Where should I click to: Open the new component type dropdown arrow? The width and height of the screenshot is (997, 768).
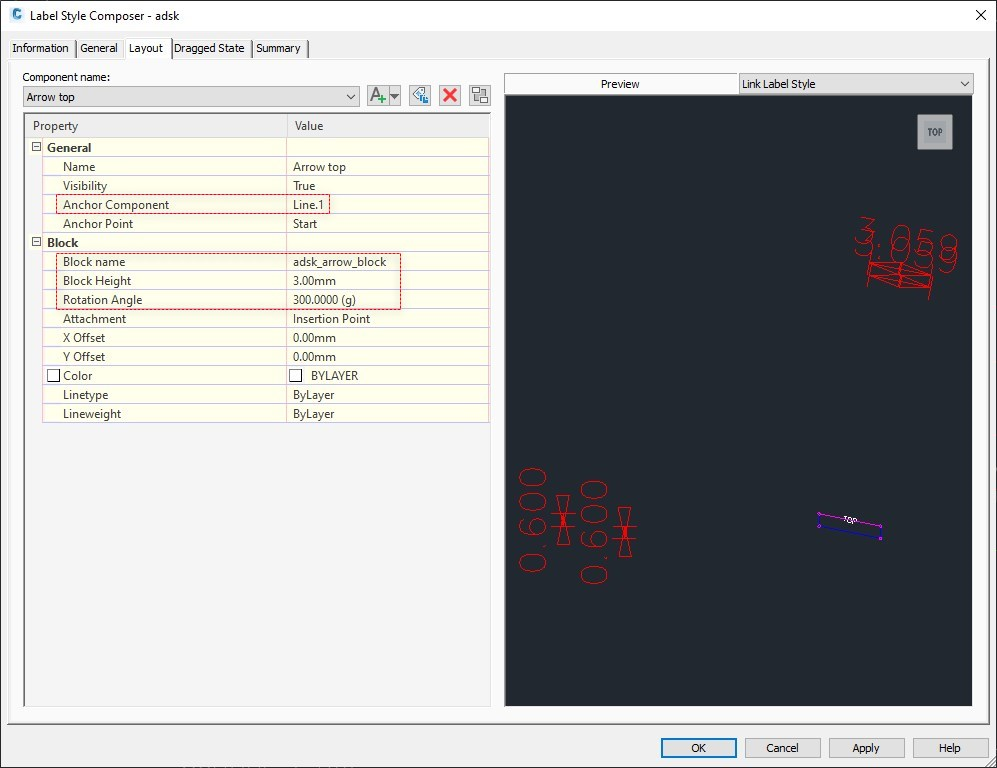[x=392, y=95]
